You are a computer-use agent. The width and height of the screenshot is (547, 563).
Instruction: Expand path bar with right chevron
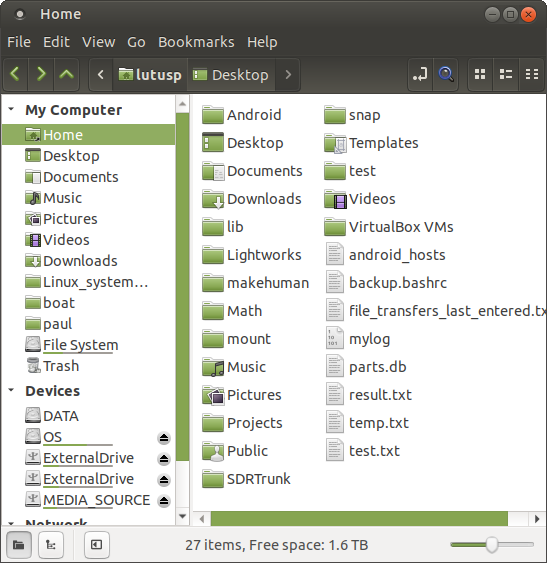(x=288, y=75)
